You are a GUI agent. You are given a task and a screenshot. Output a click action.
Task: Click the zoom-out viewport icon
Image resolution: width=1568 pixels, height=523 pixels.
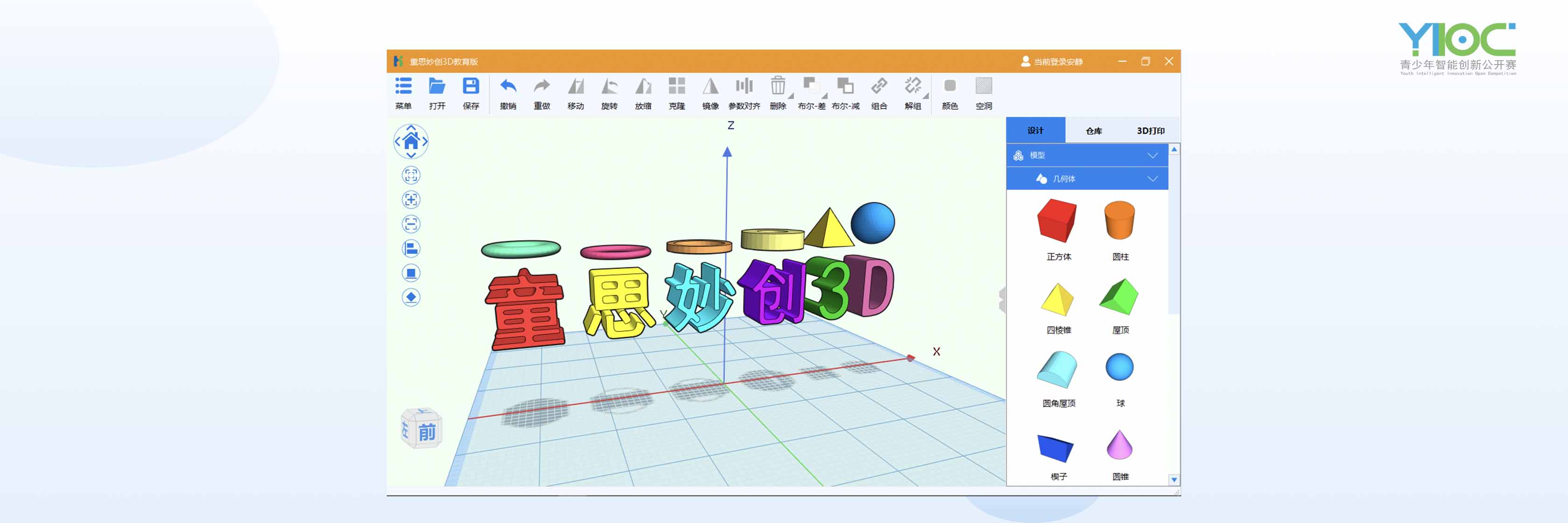[411, 224]
